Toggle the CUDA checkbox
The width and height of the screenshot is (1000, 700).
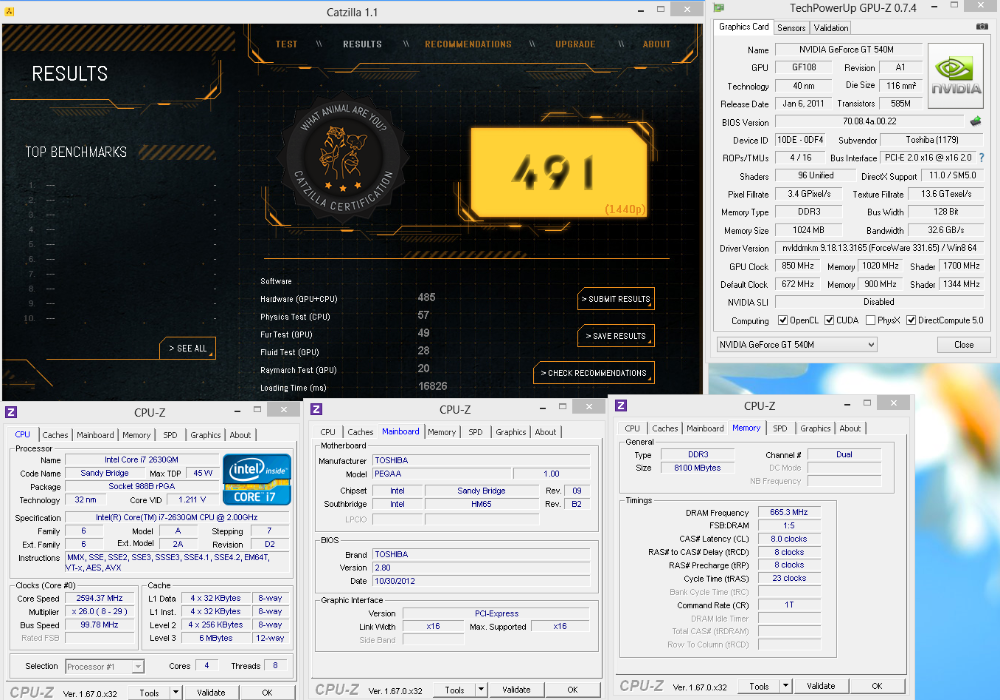(829, 320)
